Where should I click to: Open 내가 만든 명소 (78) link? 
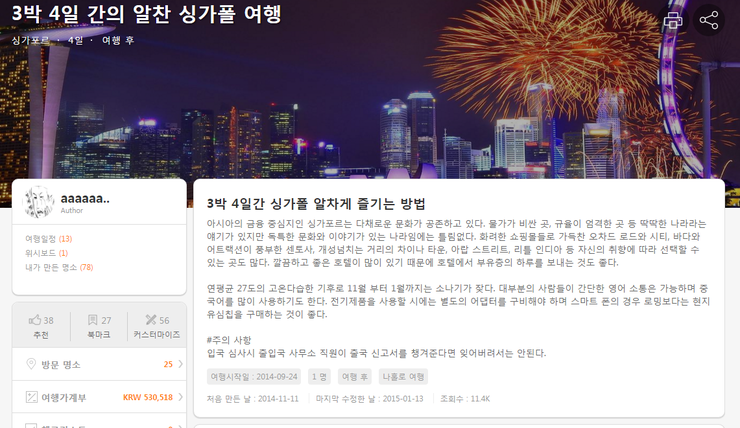(59, 267)
